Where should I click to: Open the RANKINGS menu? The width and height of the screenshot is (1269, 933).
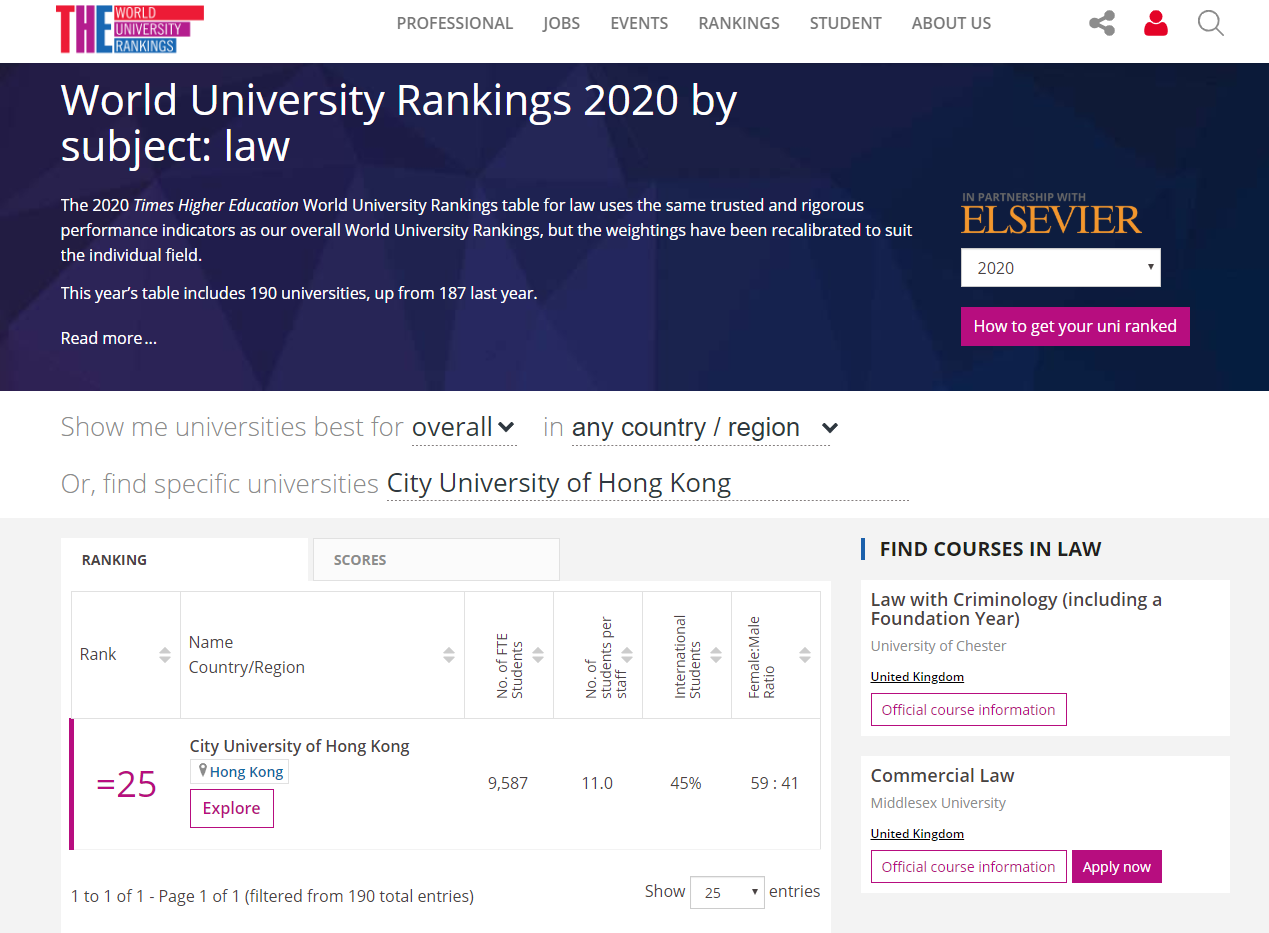739,23
